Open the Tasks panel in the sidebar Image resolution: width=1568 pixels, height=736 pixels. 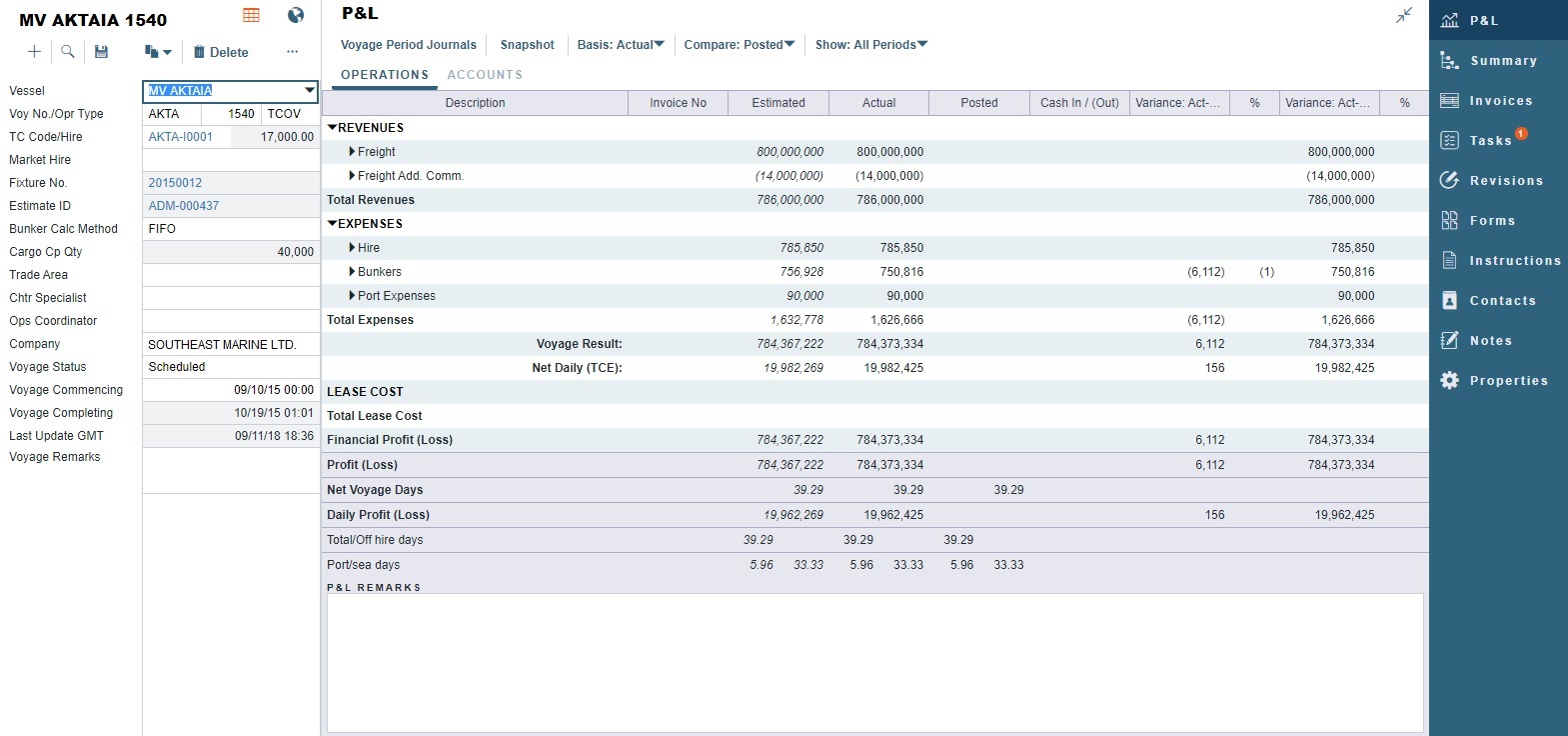click(1489, 141)
